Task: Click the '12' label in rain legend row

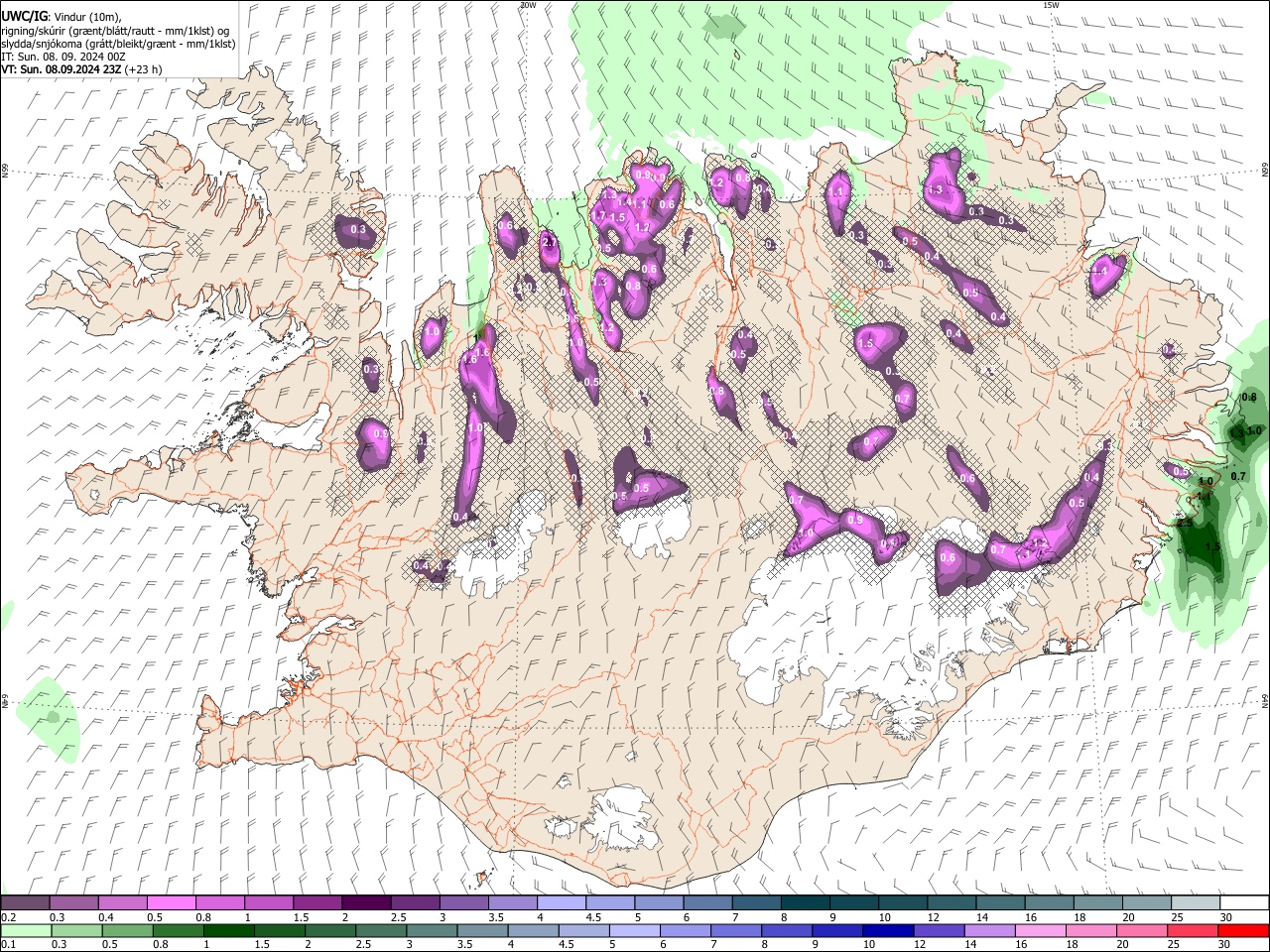Action: point(918,944)
